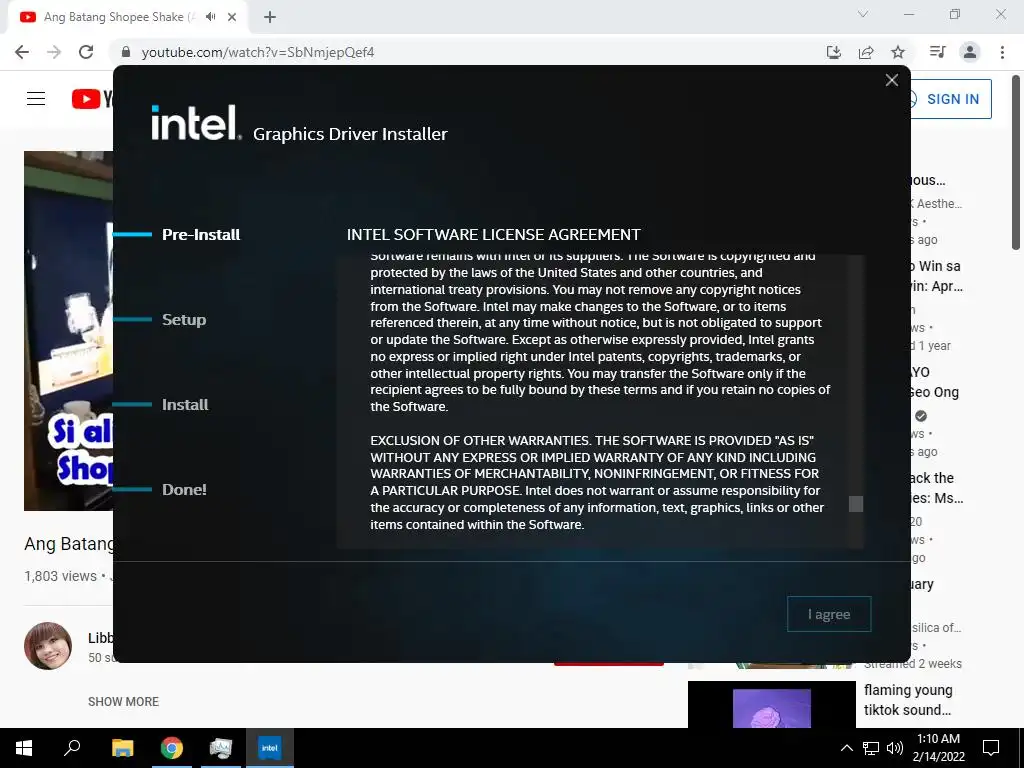
Task: Close the Ang Batang Shopee Shake tab
Action: pos(232,17)
